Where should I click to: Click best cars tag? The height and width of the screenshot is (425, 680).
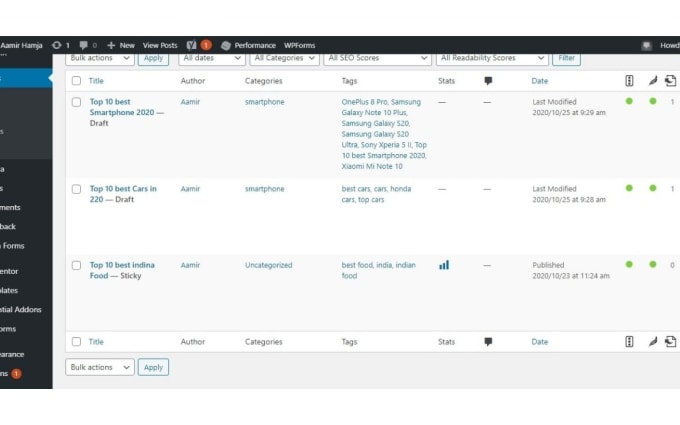click(356, 189)
